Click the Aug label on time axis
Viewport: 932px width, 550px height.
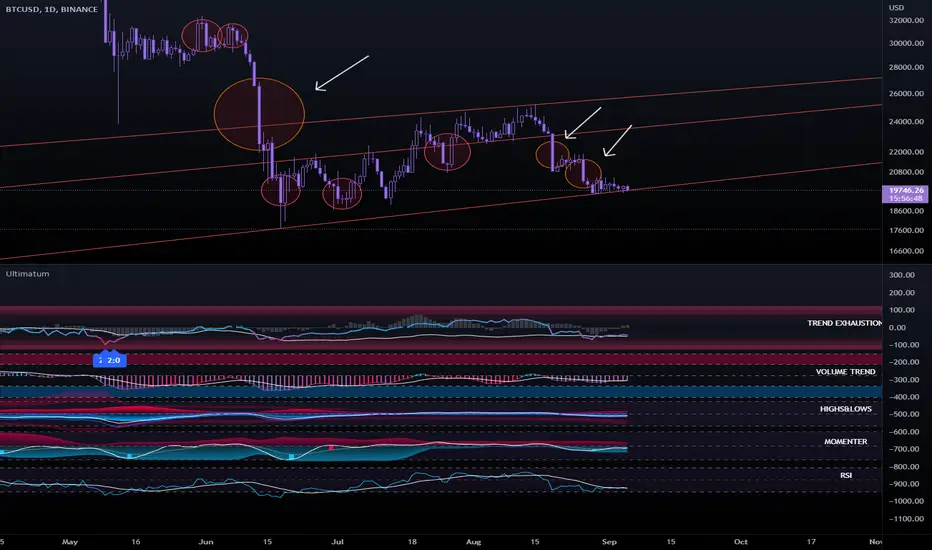[473, 542]
